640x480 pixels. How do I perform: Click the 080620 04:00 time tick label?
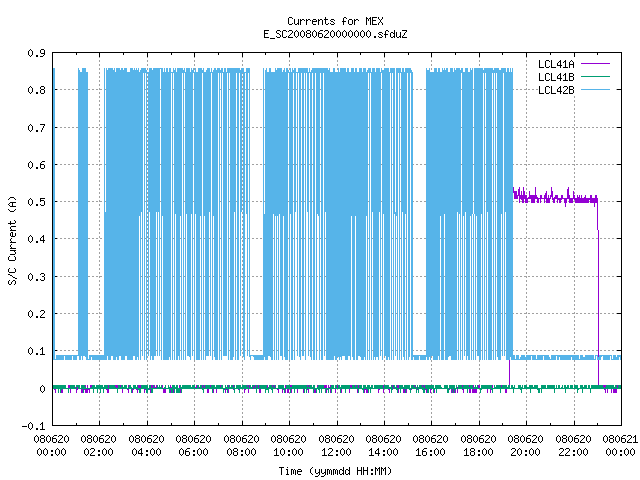tap(147, 446)
